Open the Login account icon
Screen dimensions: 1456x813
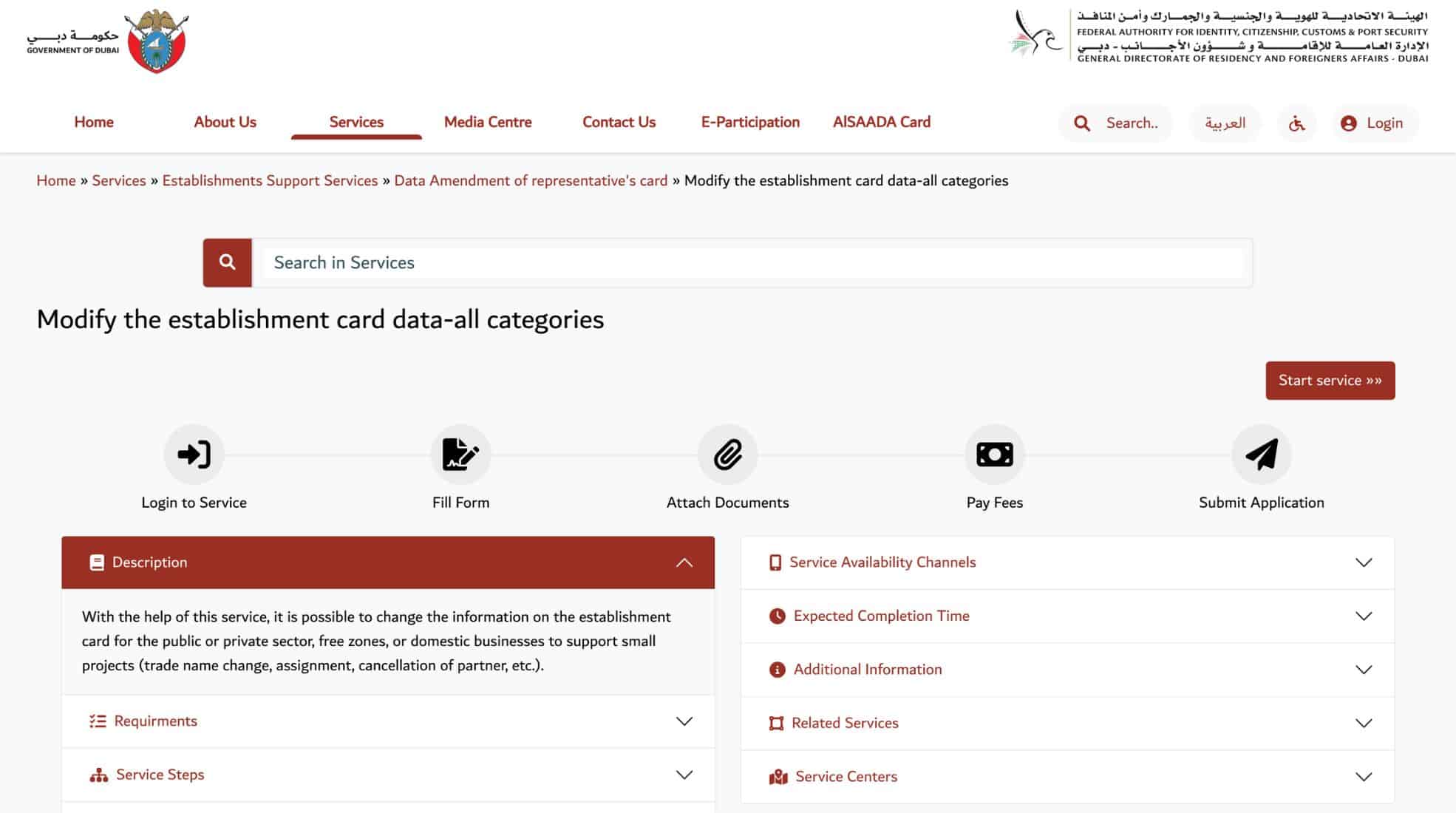pos(1350,123)
